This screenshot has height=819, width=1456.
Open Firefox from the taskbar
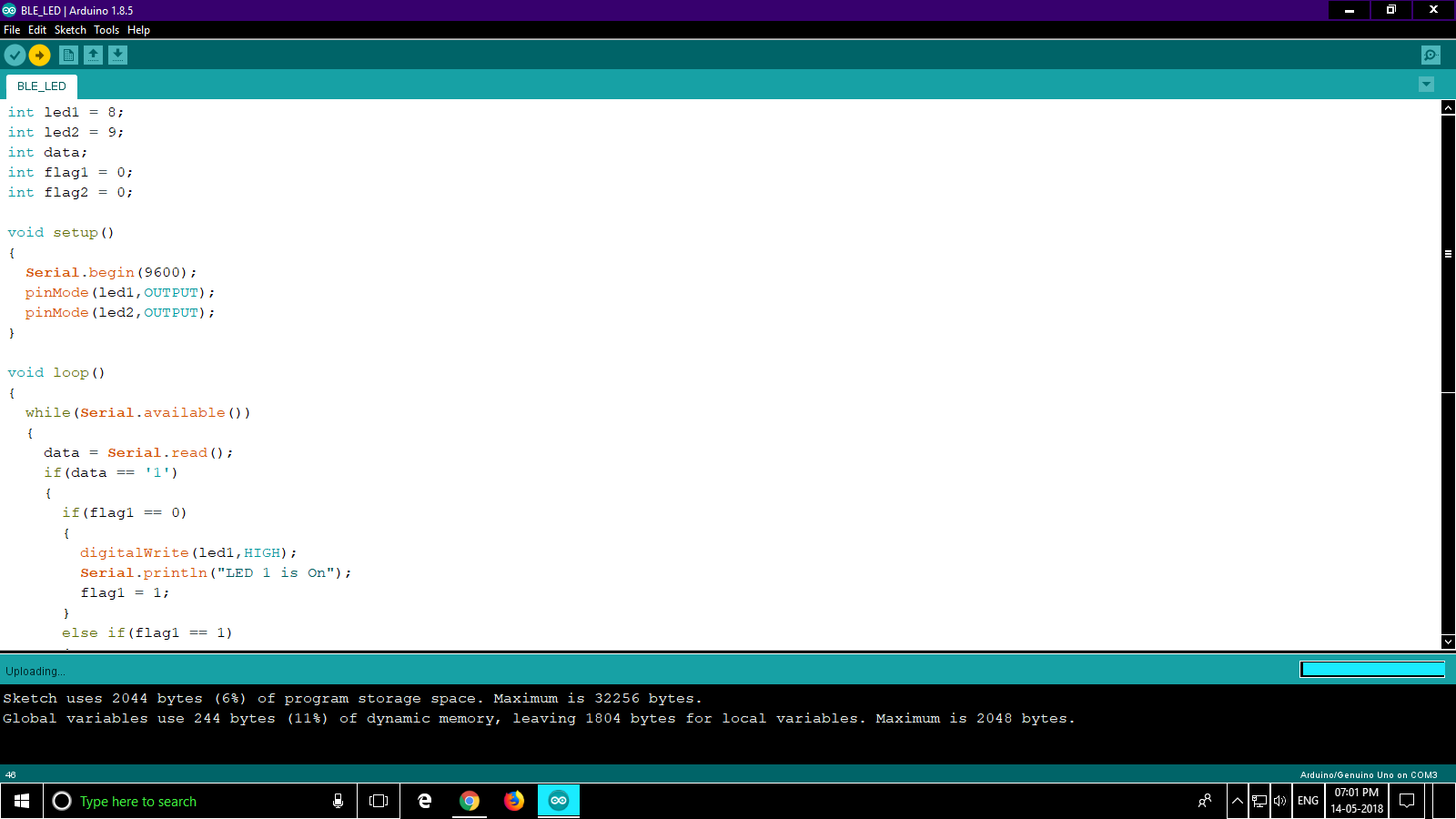pyautogui.click(x=514, y=801)
